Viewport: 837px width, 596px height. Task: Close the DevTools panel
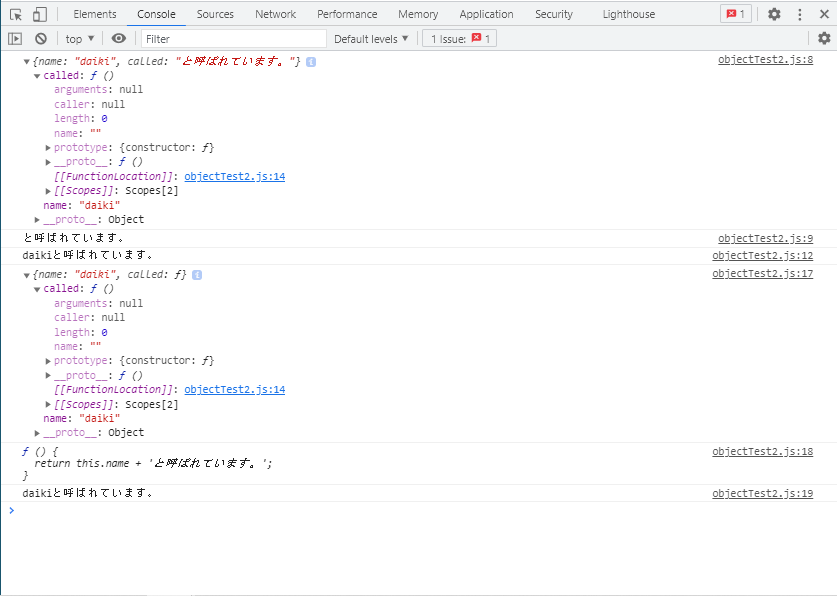click(824, 14)
